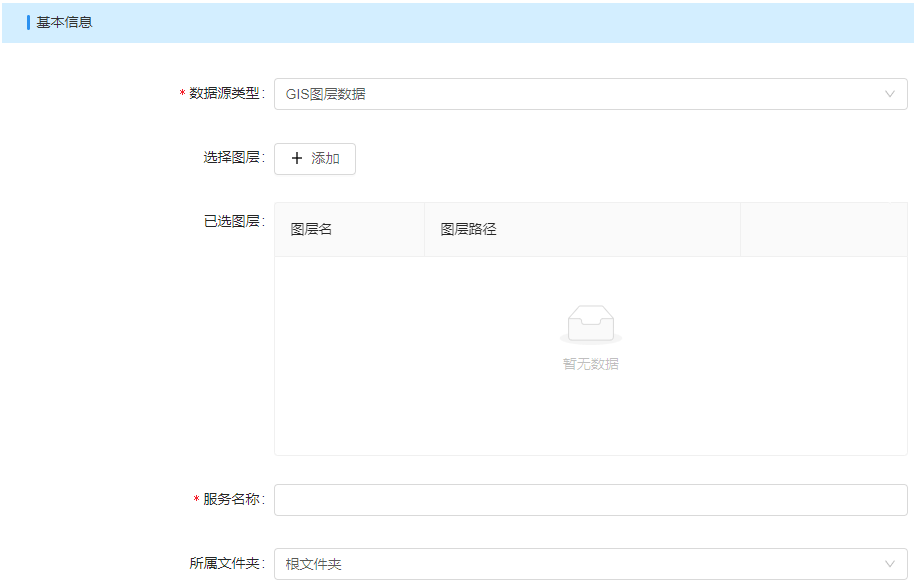Viewport: 914px width, 585px height.
Task: Click the empty inbox icon in table
Action: (x=590, y=326)
